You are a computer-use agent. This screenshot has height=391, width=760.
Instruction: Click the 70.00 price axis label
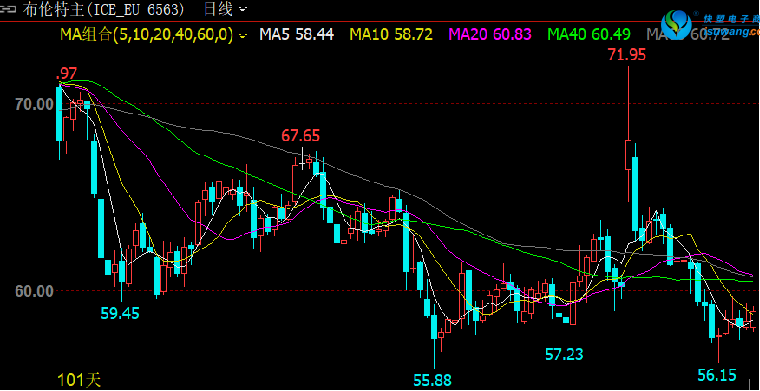click(34, 104)
